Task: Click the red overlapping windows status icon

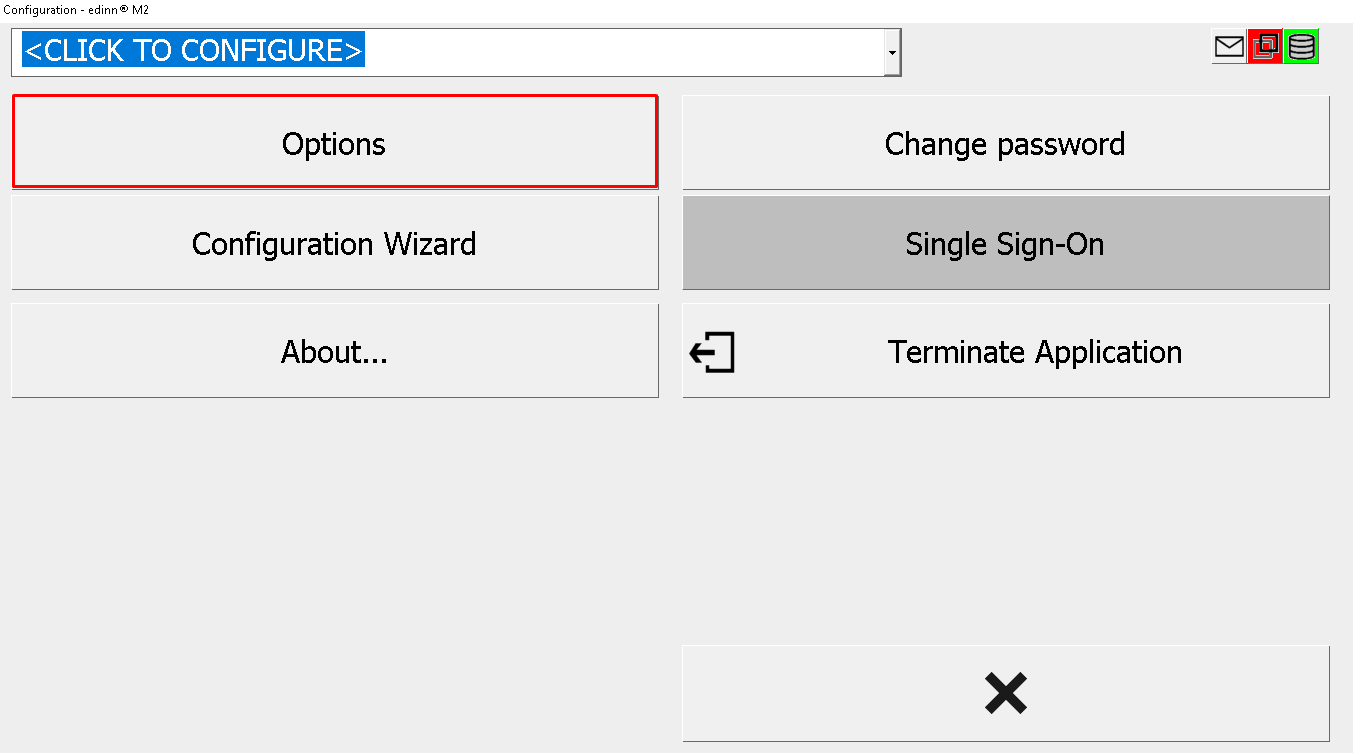Action: 1265,46
